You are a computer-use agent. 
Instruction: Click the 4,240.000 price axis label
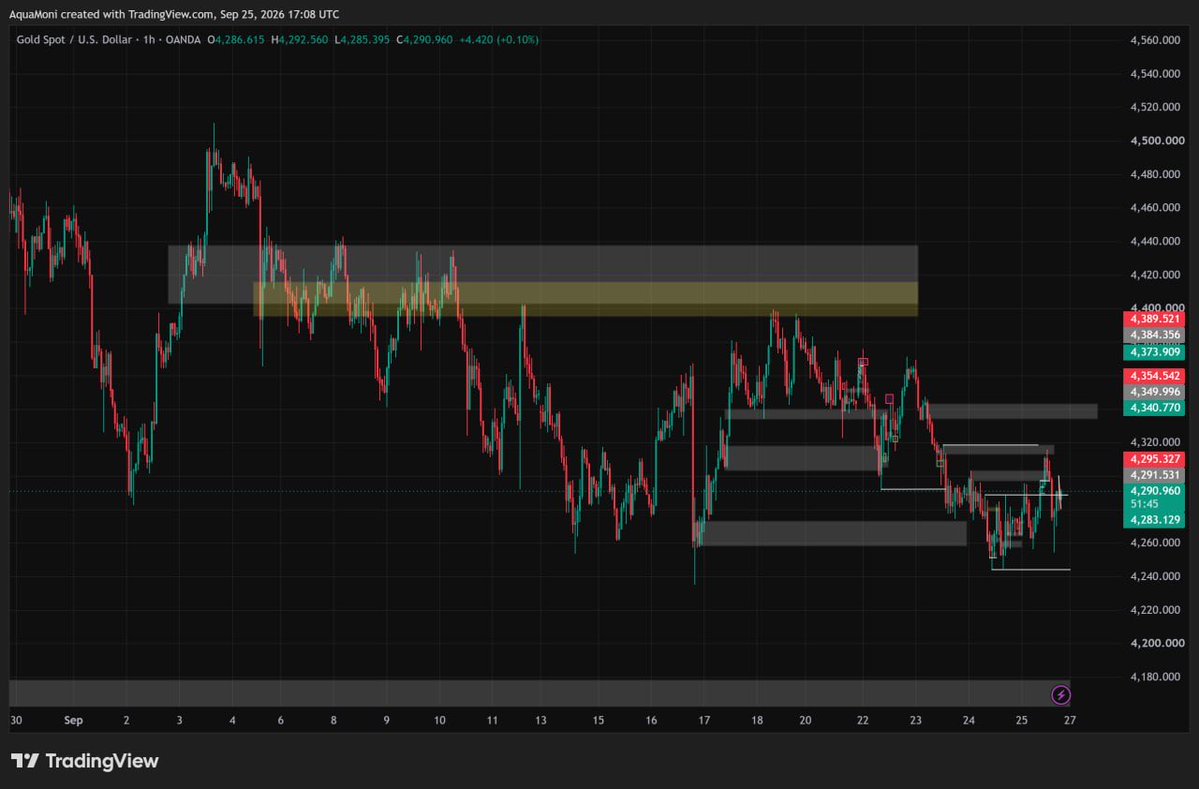[1155, 576]
